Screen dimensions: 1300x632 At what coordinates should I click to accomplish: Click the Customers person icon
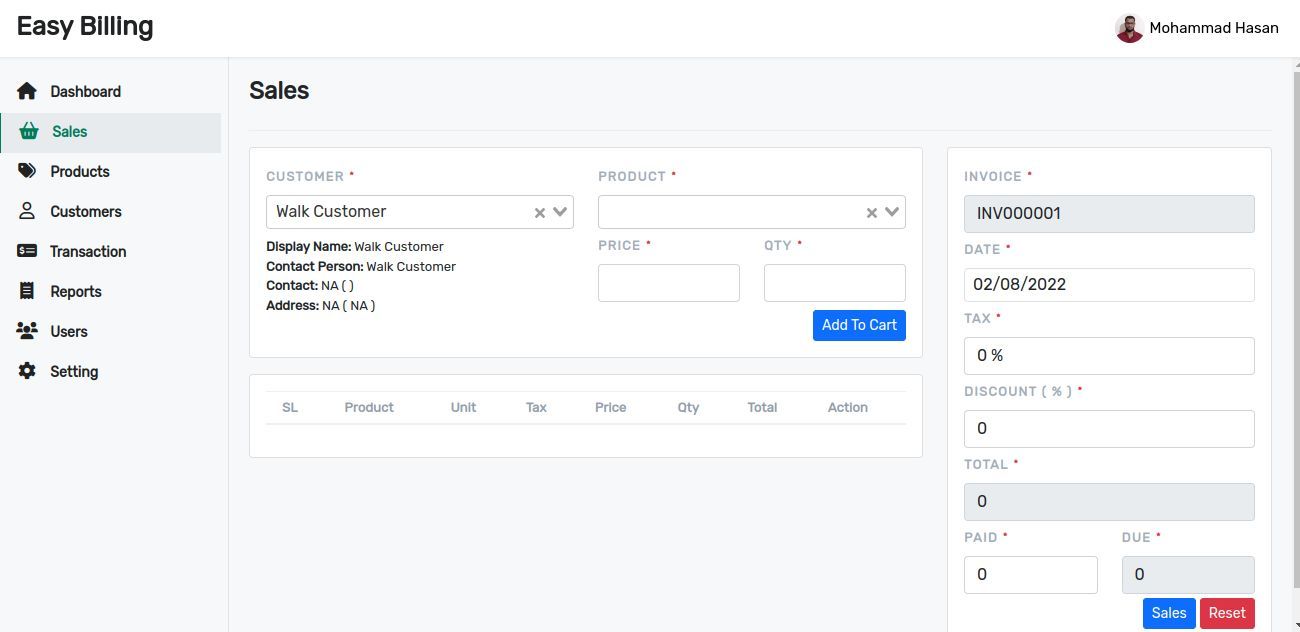(x=27, y=211)
